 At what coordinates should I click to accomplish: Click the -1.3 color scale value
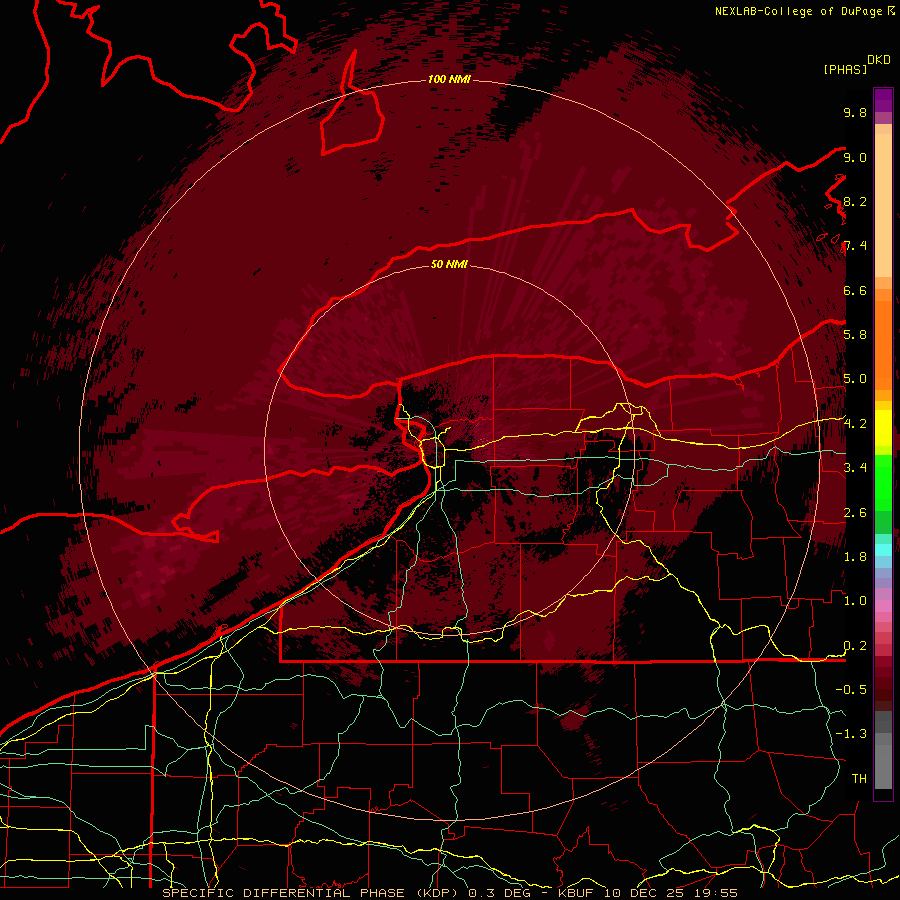(851, 734)
